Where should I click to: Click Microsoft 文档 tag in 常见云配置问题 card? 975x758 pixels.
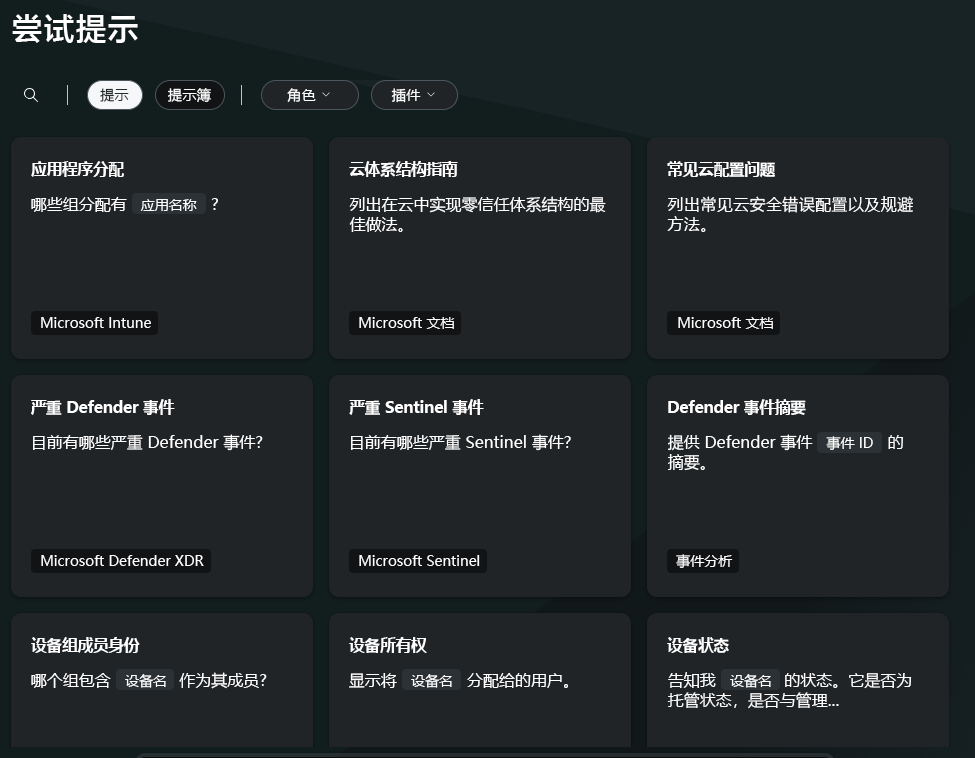pos(724,323)
